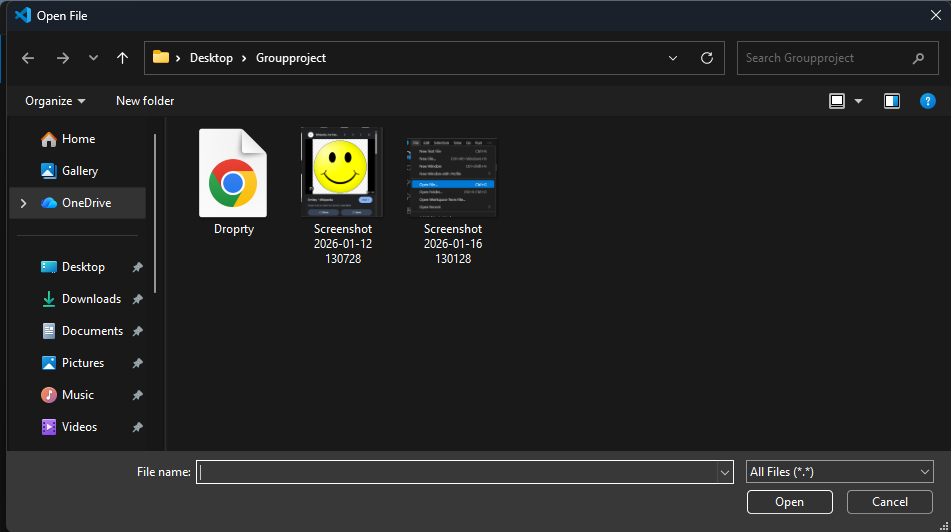Viewport: 951px width, 532px height.
Task: Click the New folder button
Action: click(145, 101)
